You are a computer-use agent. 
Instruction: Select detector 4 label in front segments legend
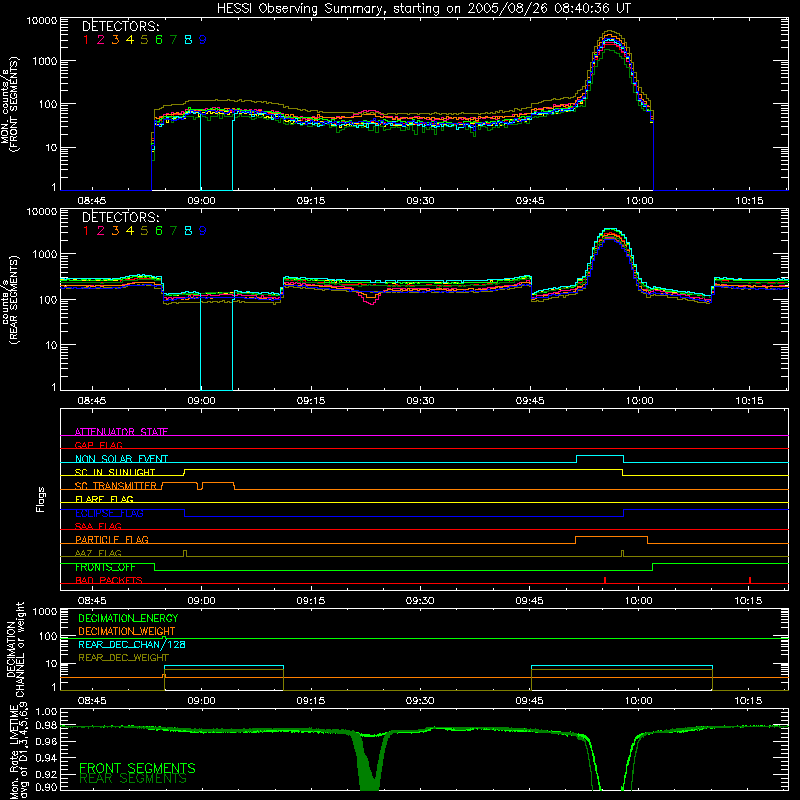tap(130, 39)
